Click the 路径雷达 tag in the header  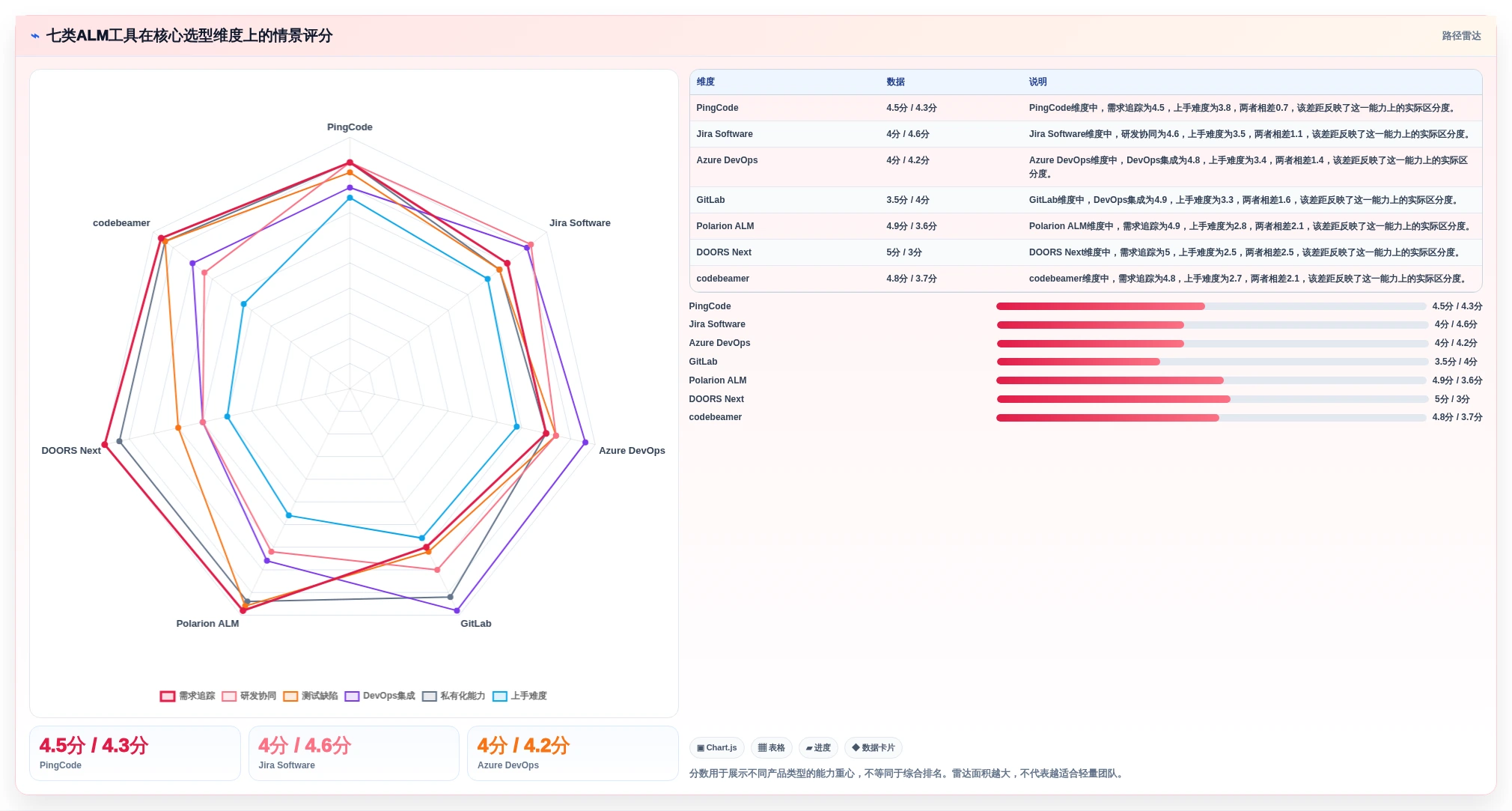(x=1461, y=36)
